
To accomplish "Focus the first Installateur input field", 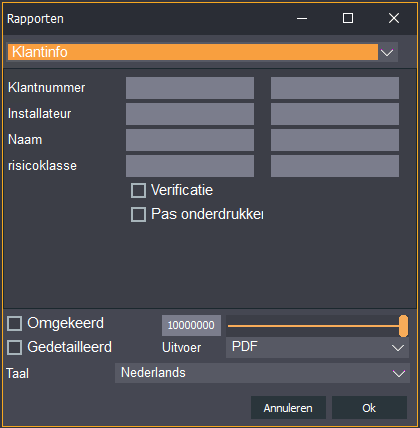I will (x=190, y=114).
